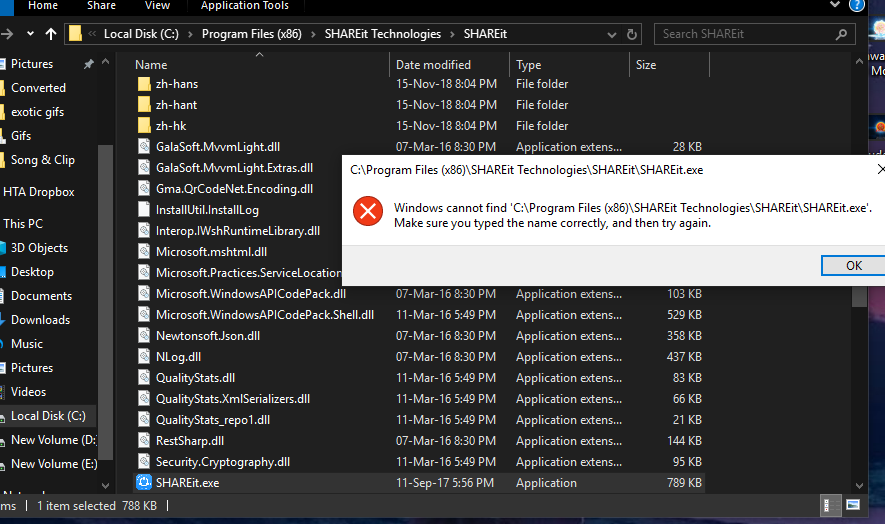Select Security.Cryptography.dll file icon

pos(144,462)
